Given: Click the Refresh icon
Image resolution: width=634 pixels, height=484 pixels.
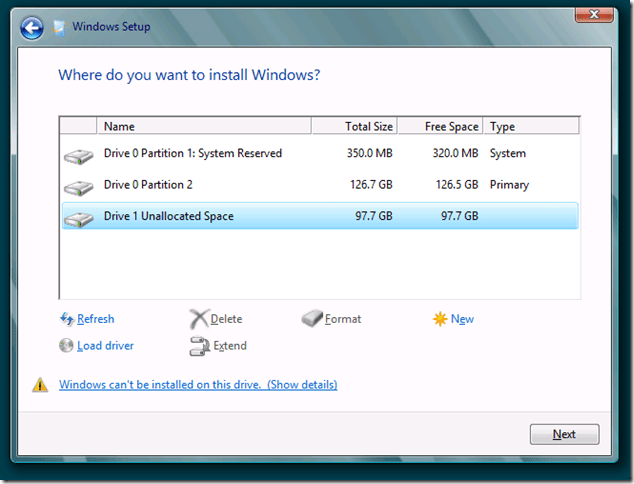Looking at the screenshot, I should (67, 319).
